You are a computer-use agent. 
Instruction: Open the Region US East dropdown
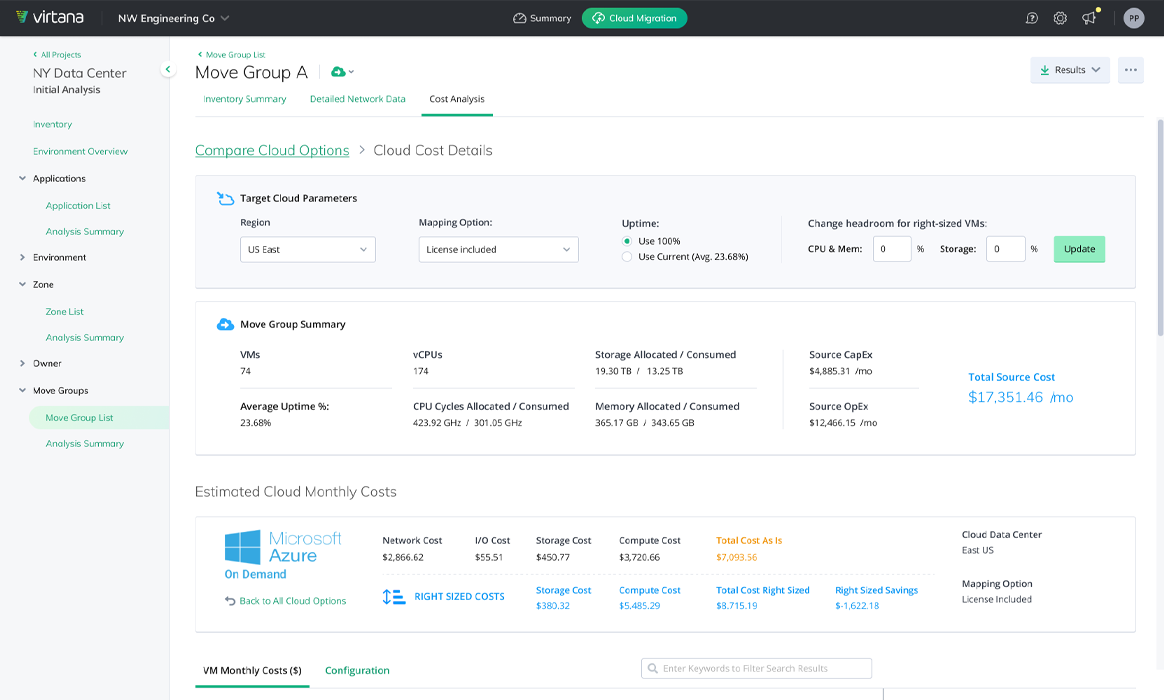[307, 249]
